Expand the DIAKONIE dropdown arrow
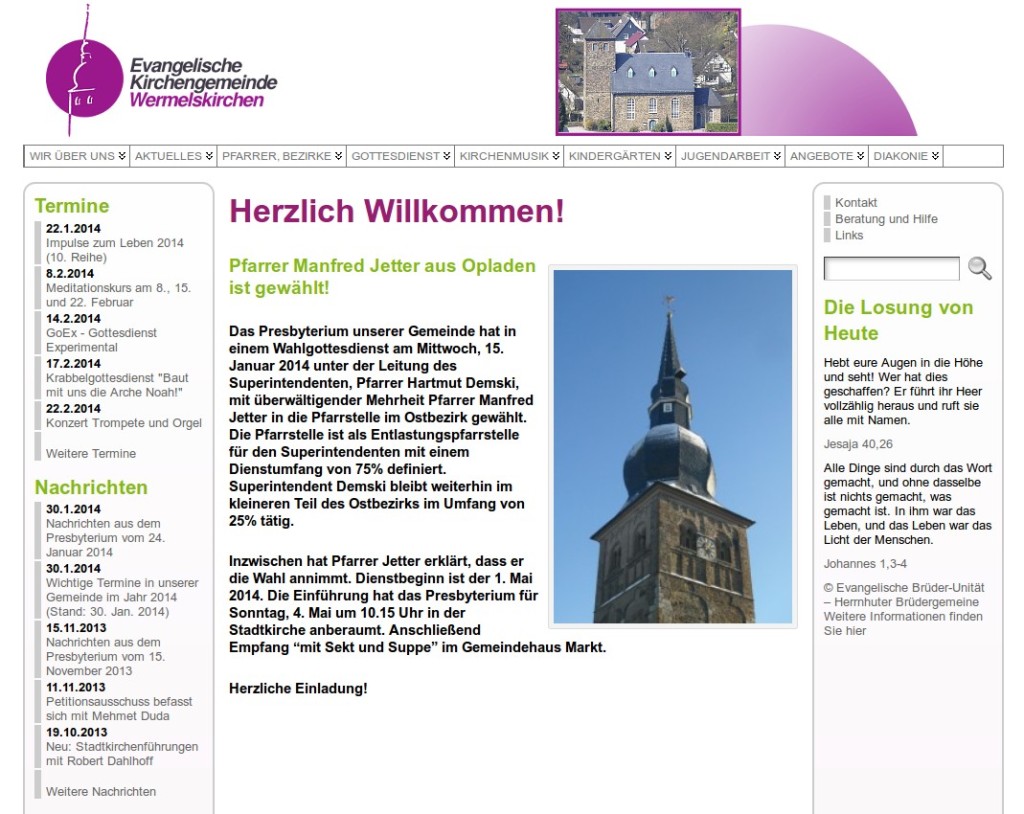Viewport: 1024px width, 814px height. (x=935, y=156)
